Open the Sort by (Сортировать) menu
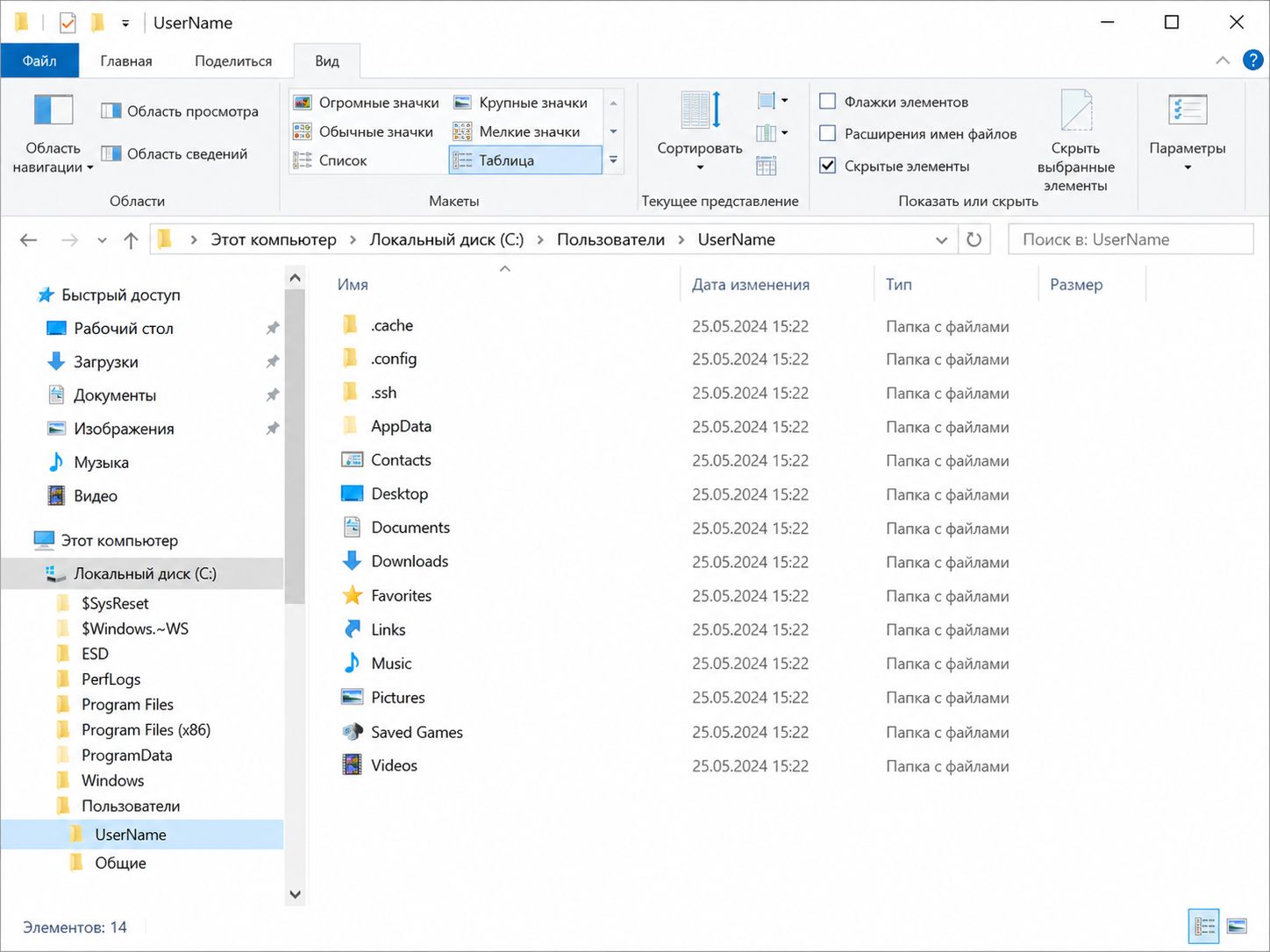 (700, 131)
